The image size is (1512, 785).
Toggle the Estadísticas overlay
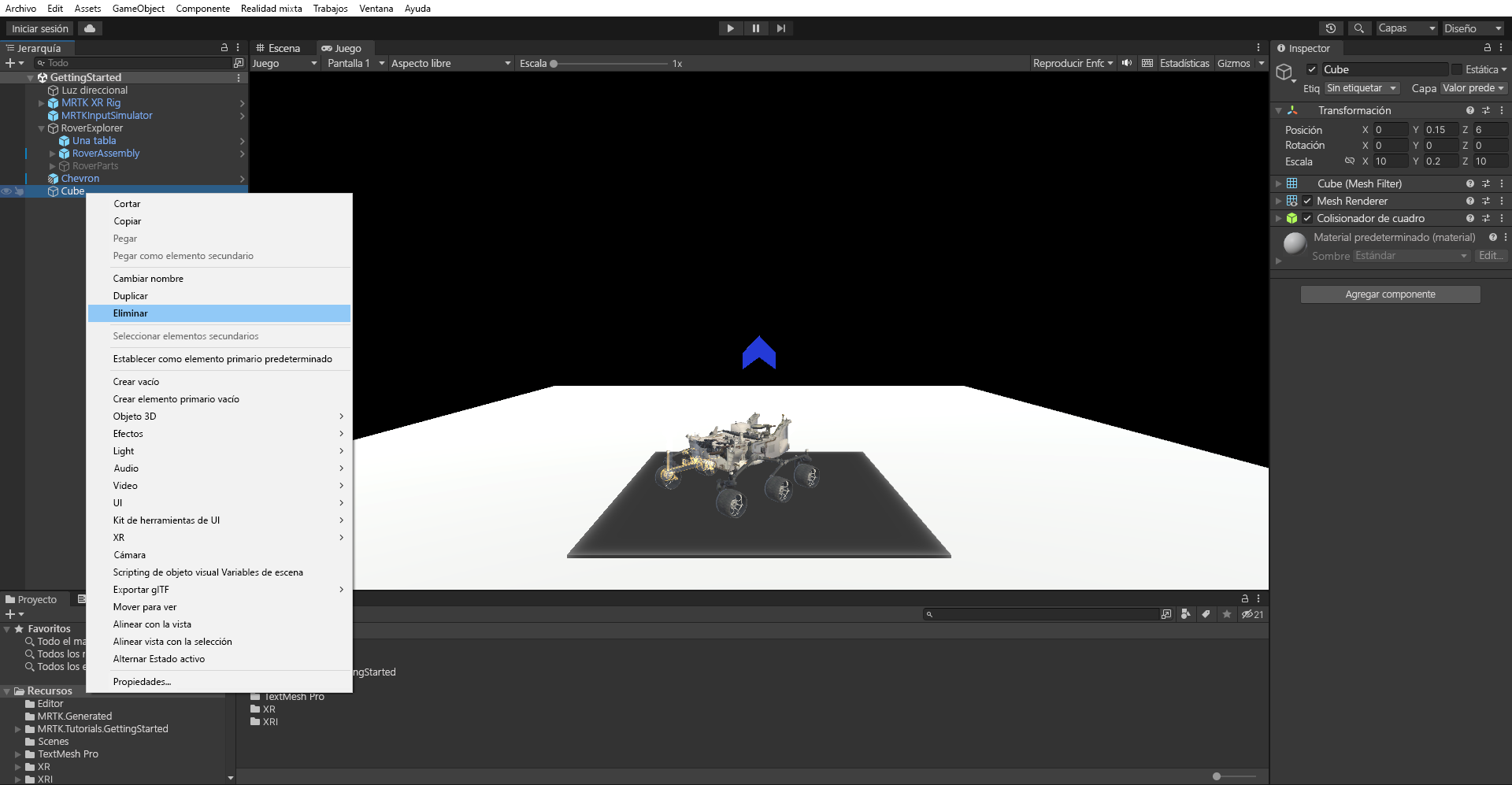(x=1184, y=63)
